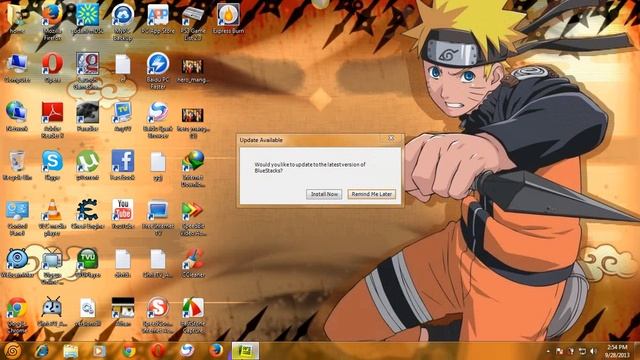Open the Control Panel desktop icon

click(17, 217)
